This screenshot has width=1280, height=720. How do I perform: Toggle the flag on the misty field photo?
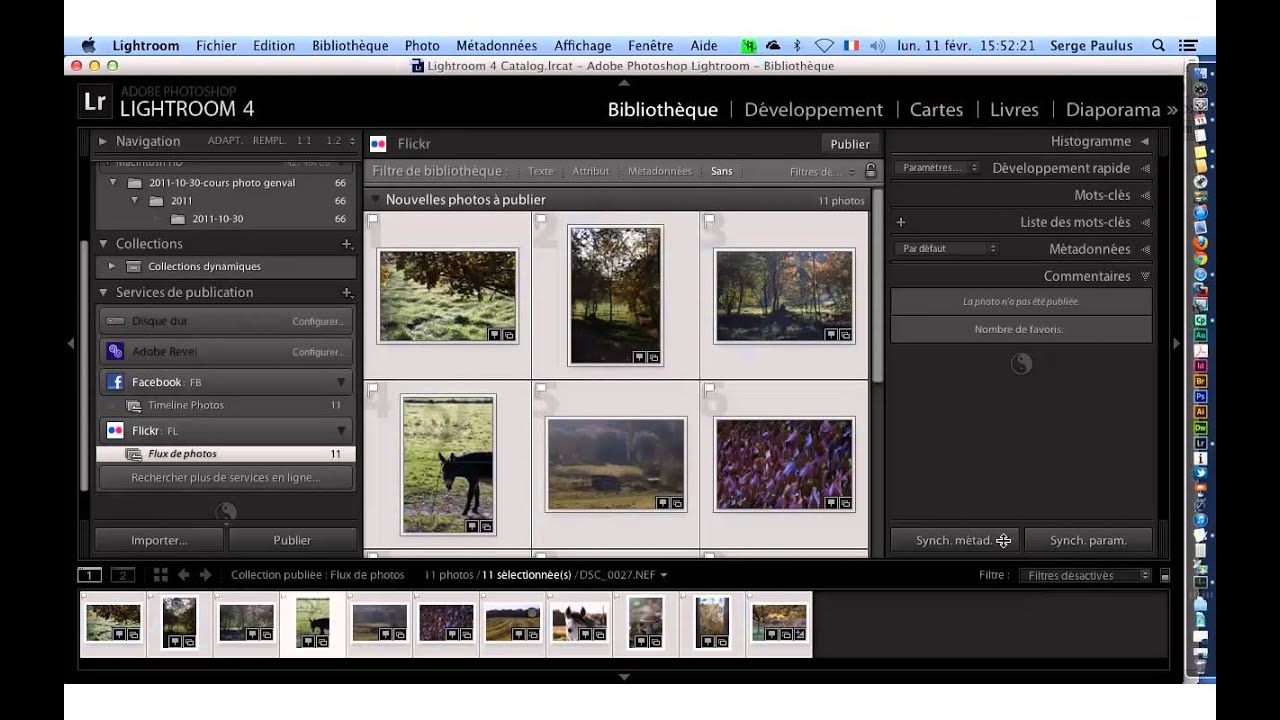pyautogui.click(x=541, y=388)
